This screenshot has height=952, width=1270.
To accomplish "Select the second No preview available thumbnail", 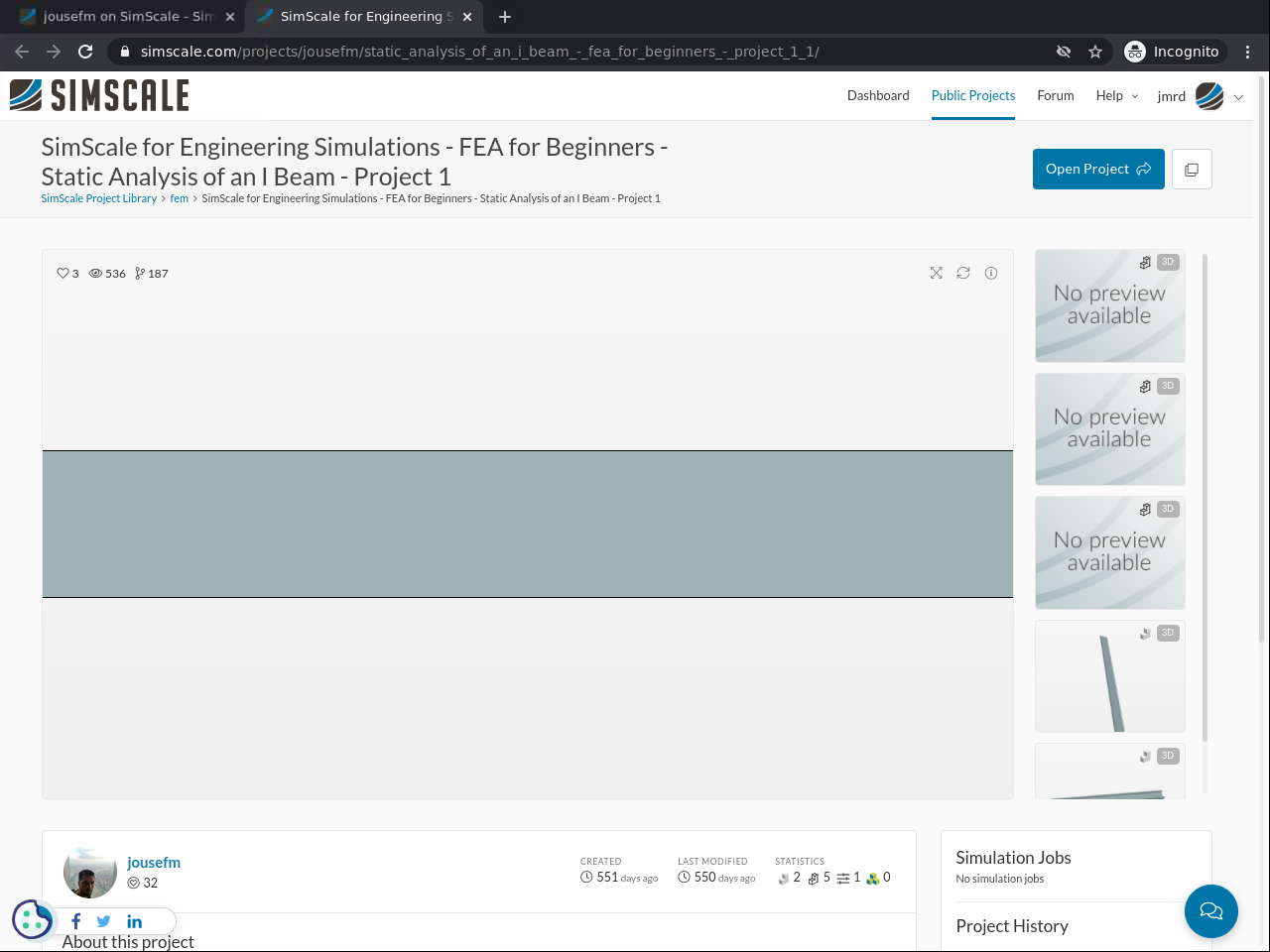I will (1110, 429).
